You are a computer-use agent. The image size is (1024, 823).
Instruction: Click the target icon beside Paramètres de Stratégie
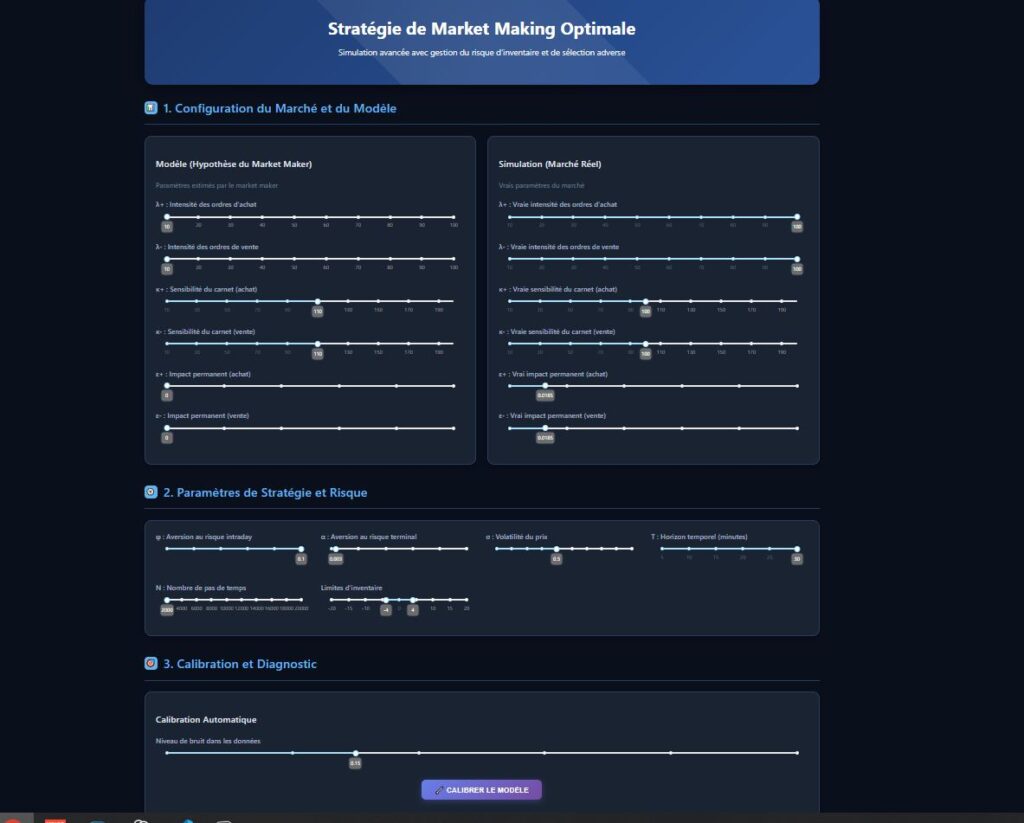tap(151, 492)
